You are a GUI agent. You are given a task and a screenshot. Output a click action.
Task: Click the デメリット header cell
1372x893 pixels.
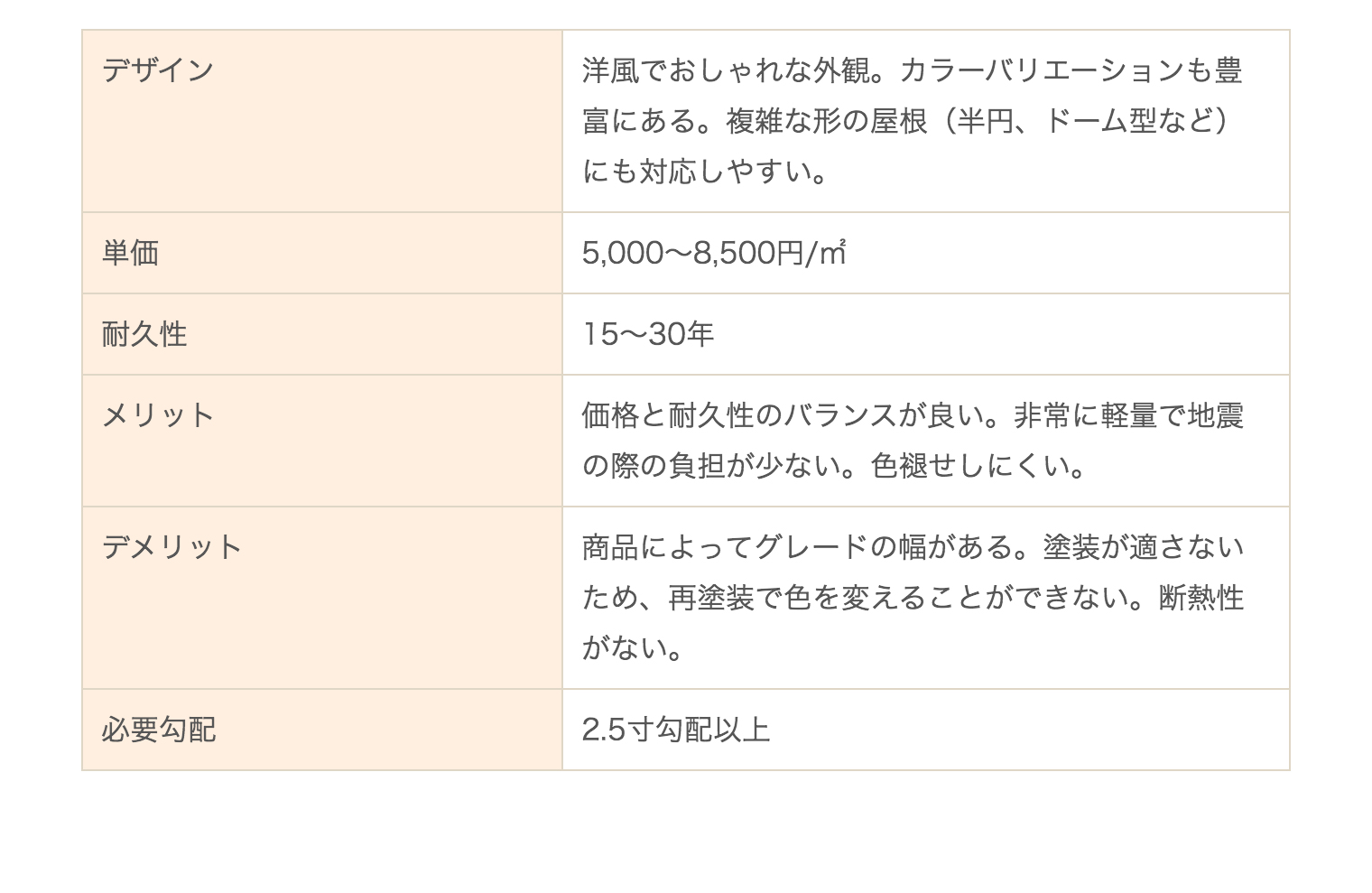coord(322,598)
